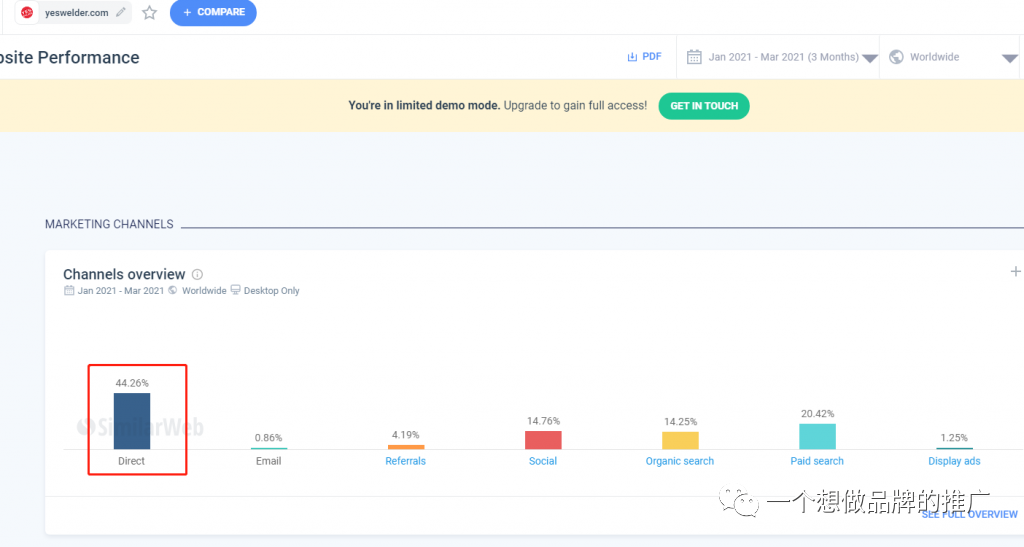
Task: Open the Display ads channel link
Action: pyautogui.click(x=954, y=461)
